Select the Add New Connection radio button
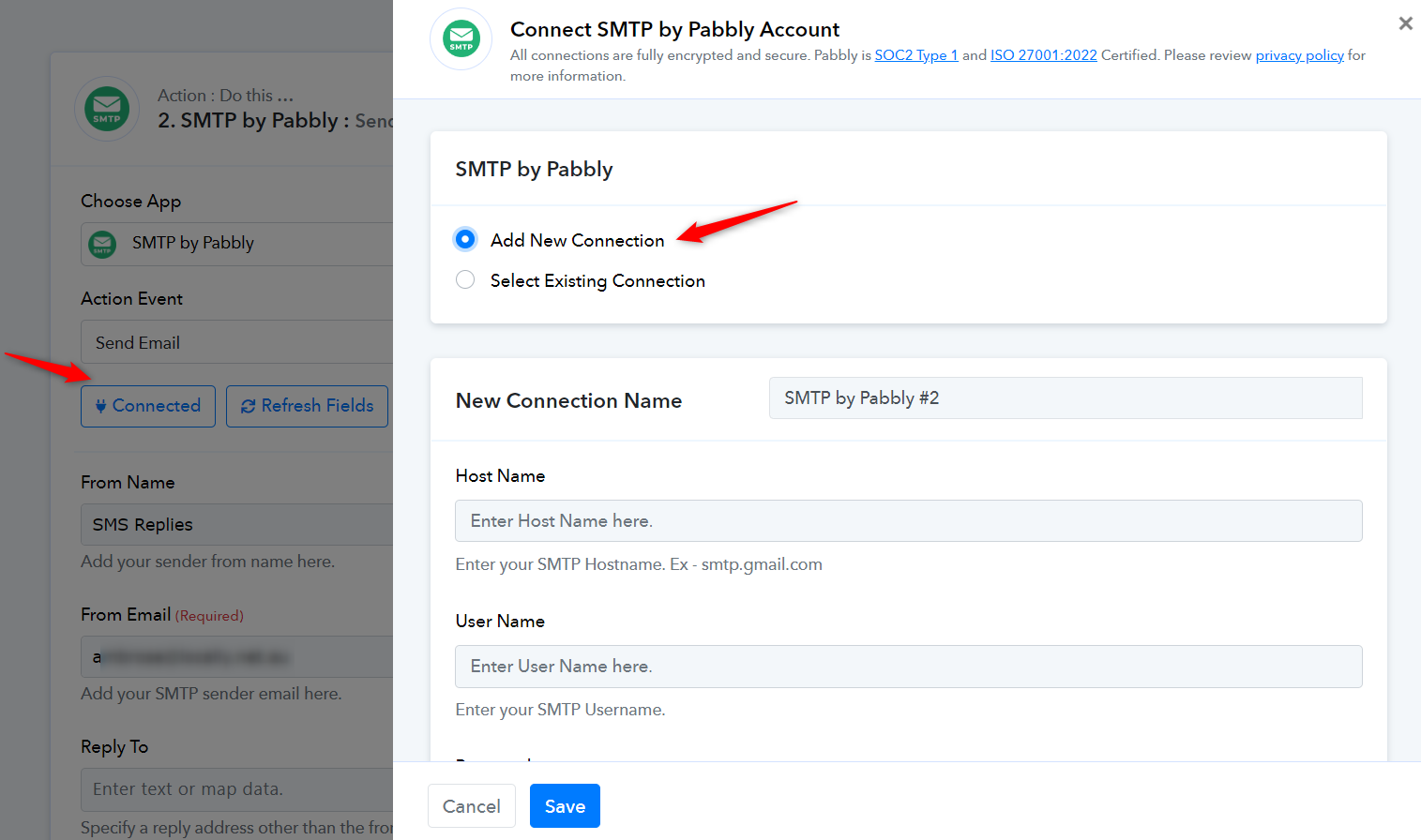1421x840 pixels. (465, 240)
